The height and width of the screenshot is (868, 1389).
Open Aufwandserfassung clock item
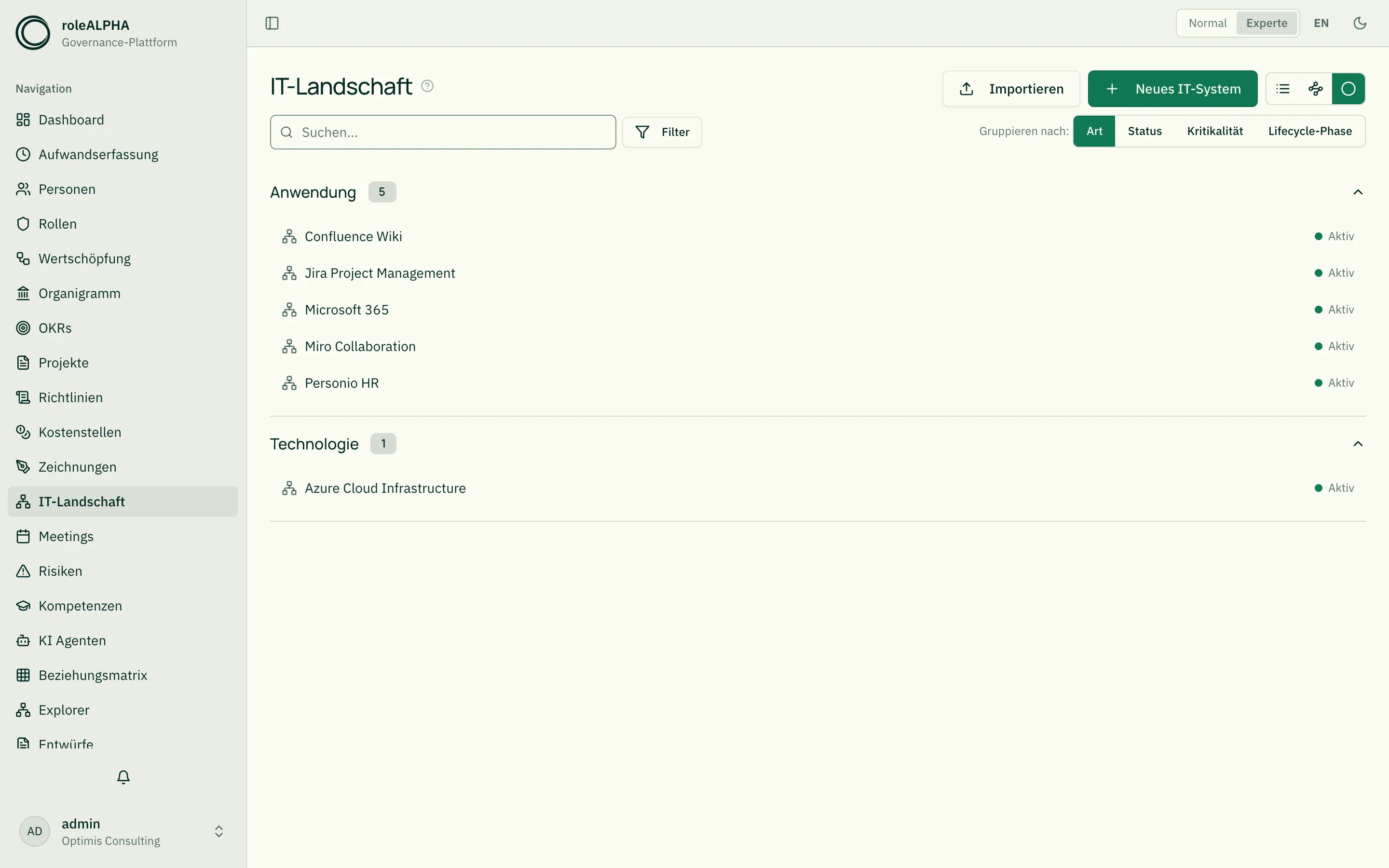(x=123, y=154)
